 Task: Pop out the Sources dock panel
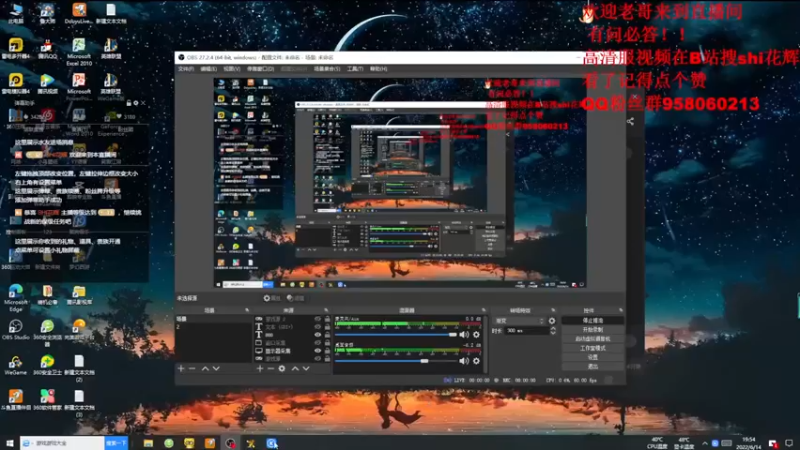pos(327,310)
